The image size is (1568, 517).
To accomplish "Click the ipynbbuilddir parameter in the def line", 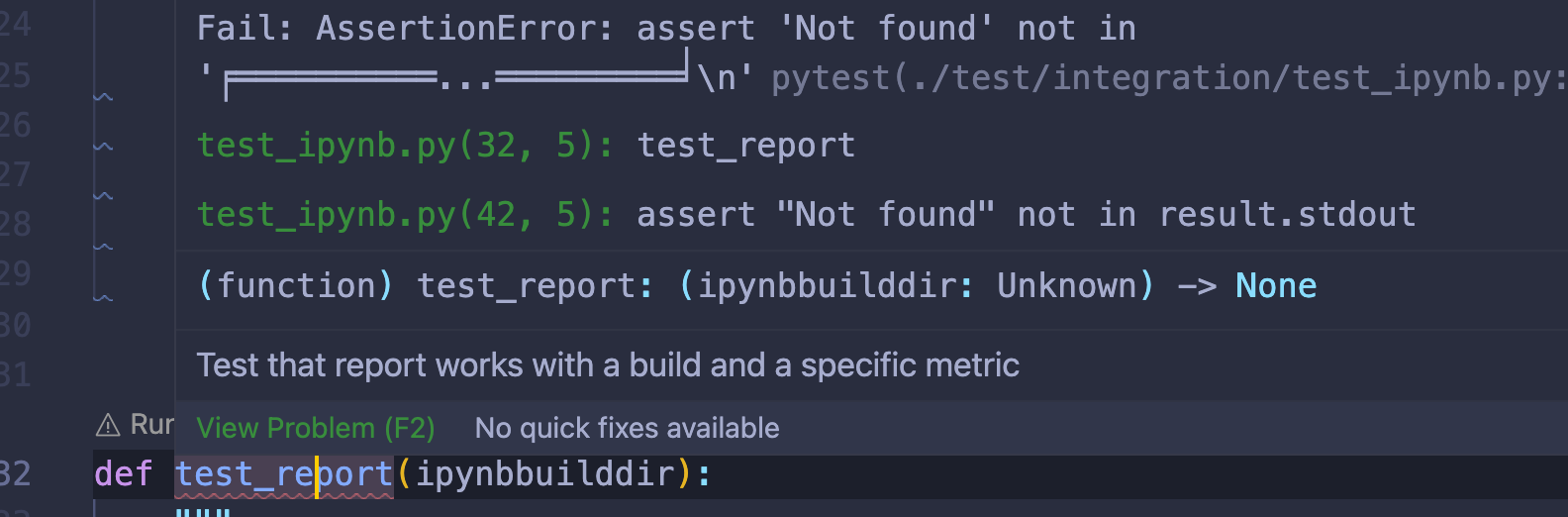I will tap(544, 474).
